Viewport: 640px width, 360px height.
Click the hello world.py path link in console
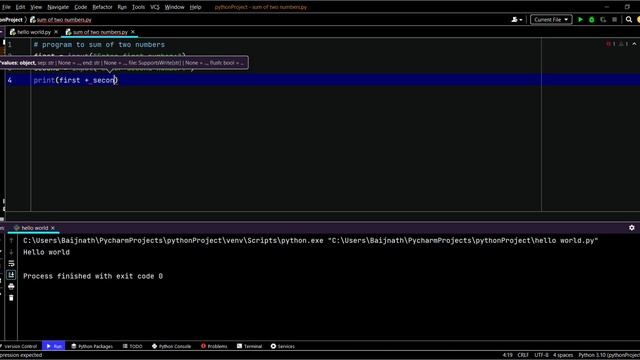coord(464,241)
